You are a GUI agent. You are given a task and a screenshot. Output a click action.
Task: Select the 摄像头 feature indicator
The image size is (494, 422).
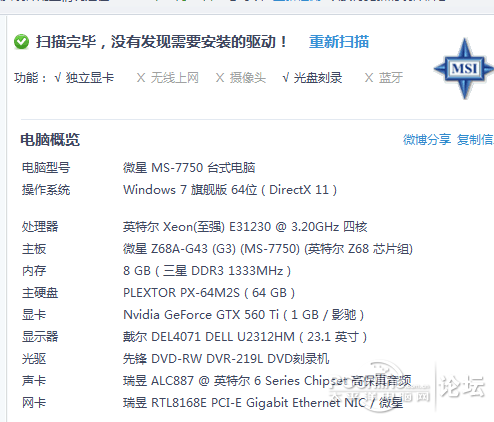point(241,78)
